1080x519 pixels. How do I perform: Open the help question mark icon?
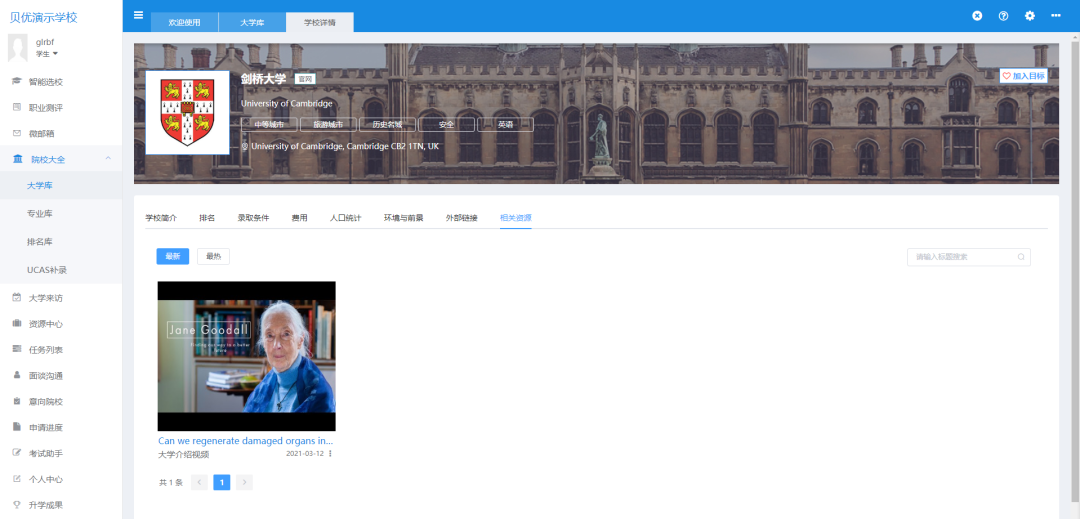tap(1004, 16)
